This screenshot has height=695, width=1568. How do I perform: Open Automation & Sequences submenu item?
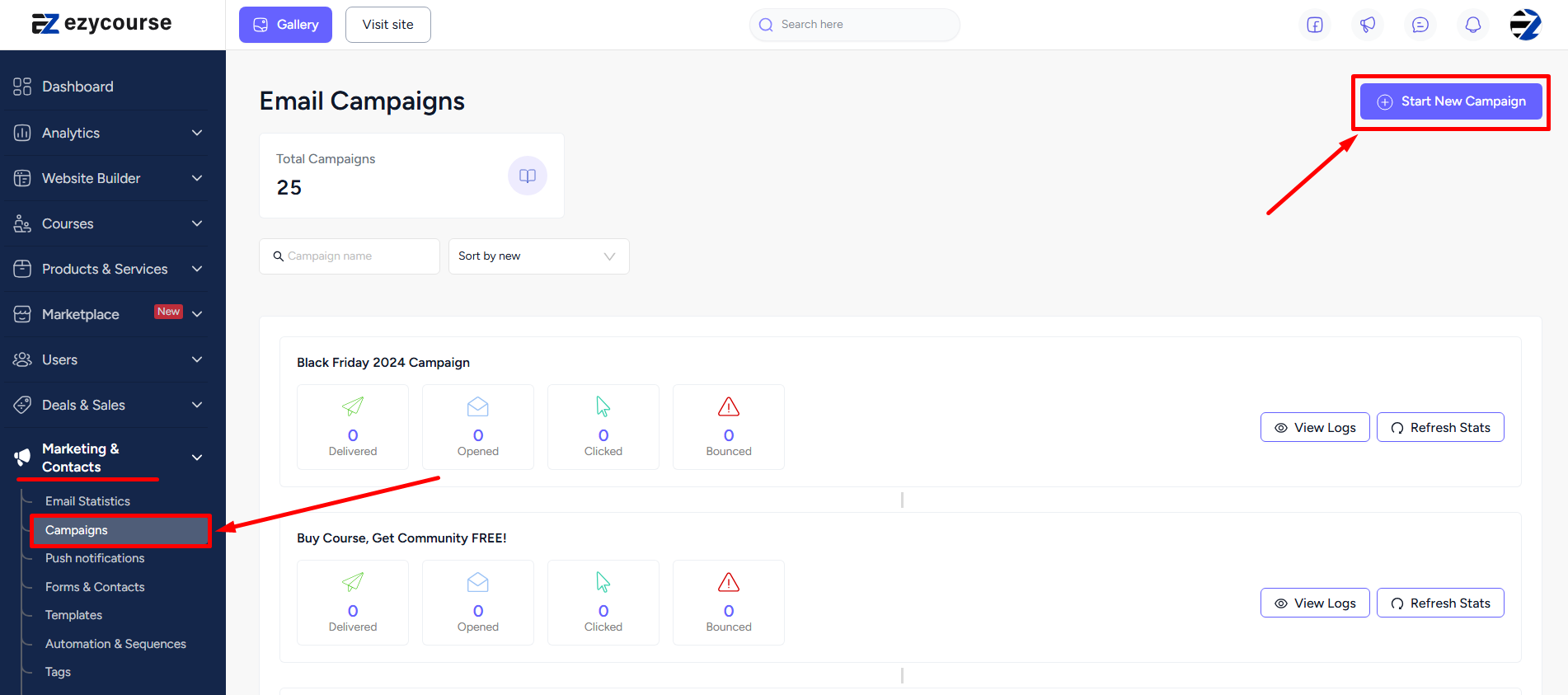click(x=115, y=644)
